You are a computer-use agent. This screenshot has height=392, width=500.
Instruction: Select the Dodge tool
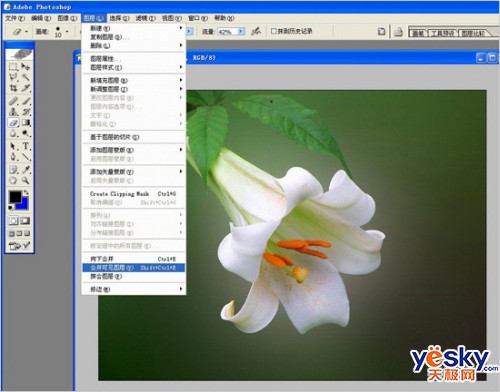click(26, 133)
